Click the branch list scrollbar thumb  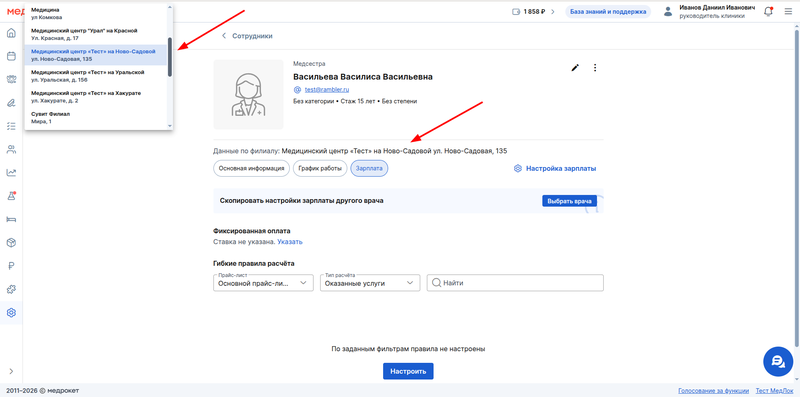[170, 57]
